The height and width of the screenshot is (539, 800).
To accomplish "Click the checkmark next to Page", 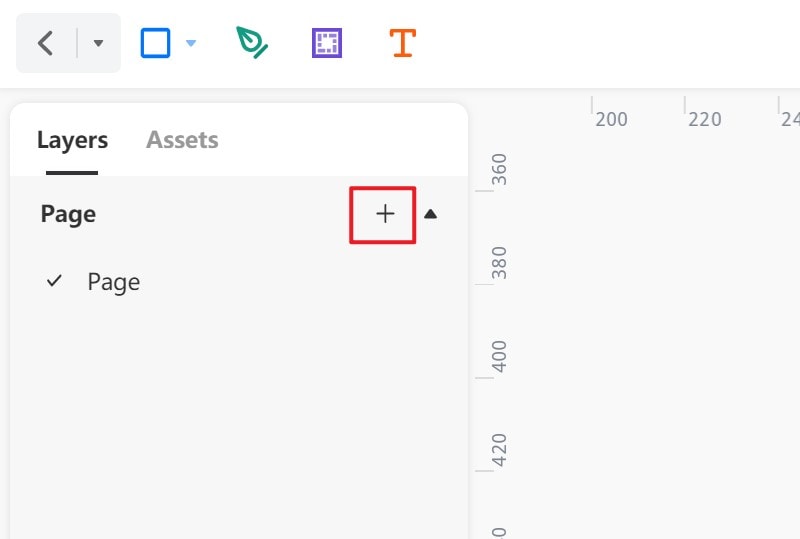I will point(54,280).
